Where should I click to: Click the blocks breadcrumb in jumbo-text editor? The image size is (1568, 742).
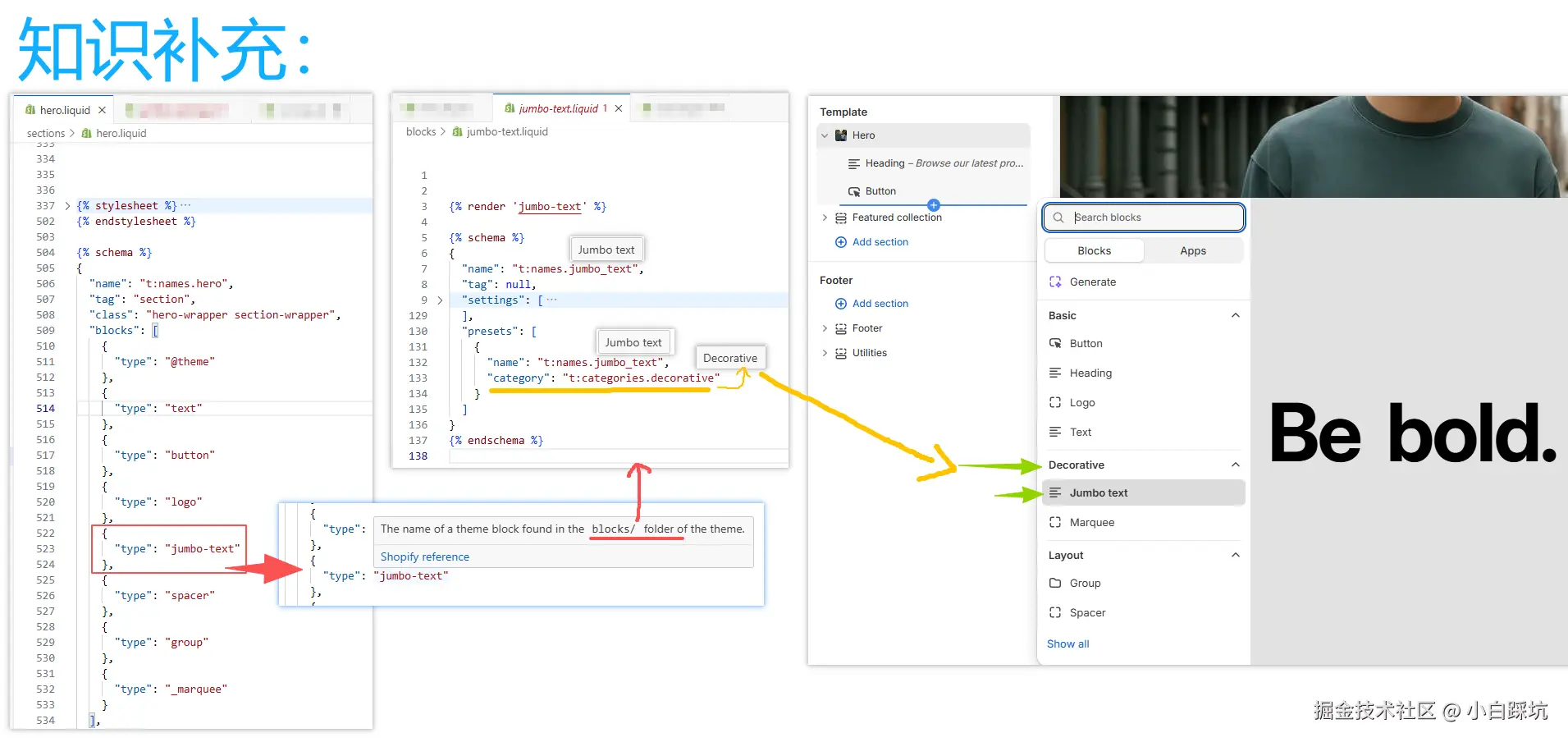coord(421,131)
